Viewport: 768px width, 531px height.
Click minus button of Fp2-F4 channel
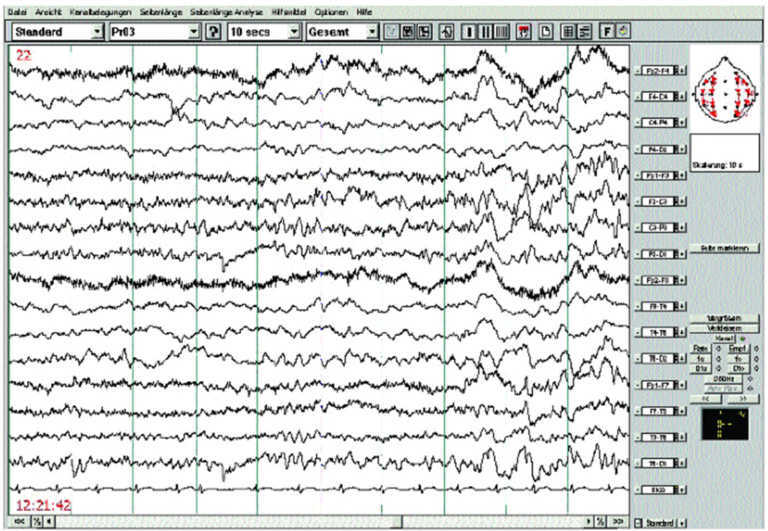[x=637, y=71]
